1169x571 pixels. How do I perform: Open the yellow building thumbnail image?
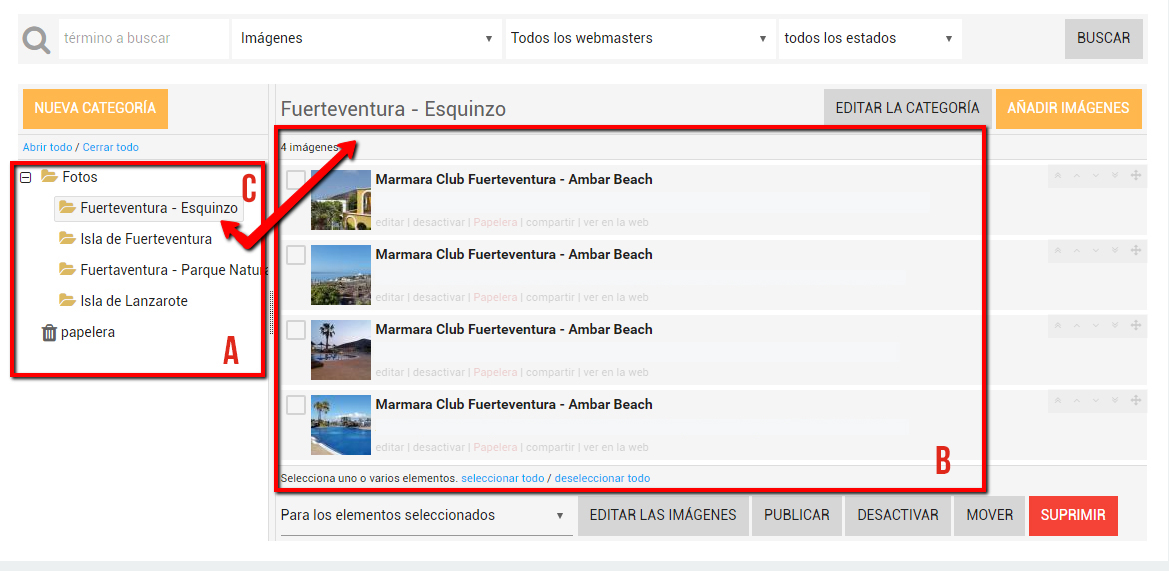[x=341, y=200]
